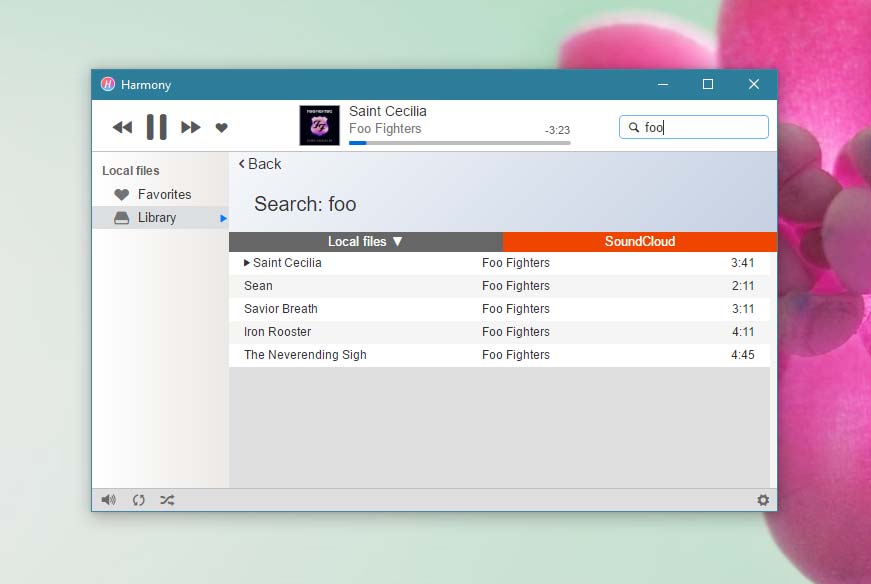Viewport: 871px width, 584px height.
Task: Switch to the SoundCloud tab
Action: pos(639,241)
